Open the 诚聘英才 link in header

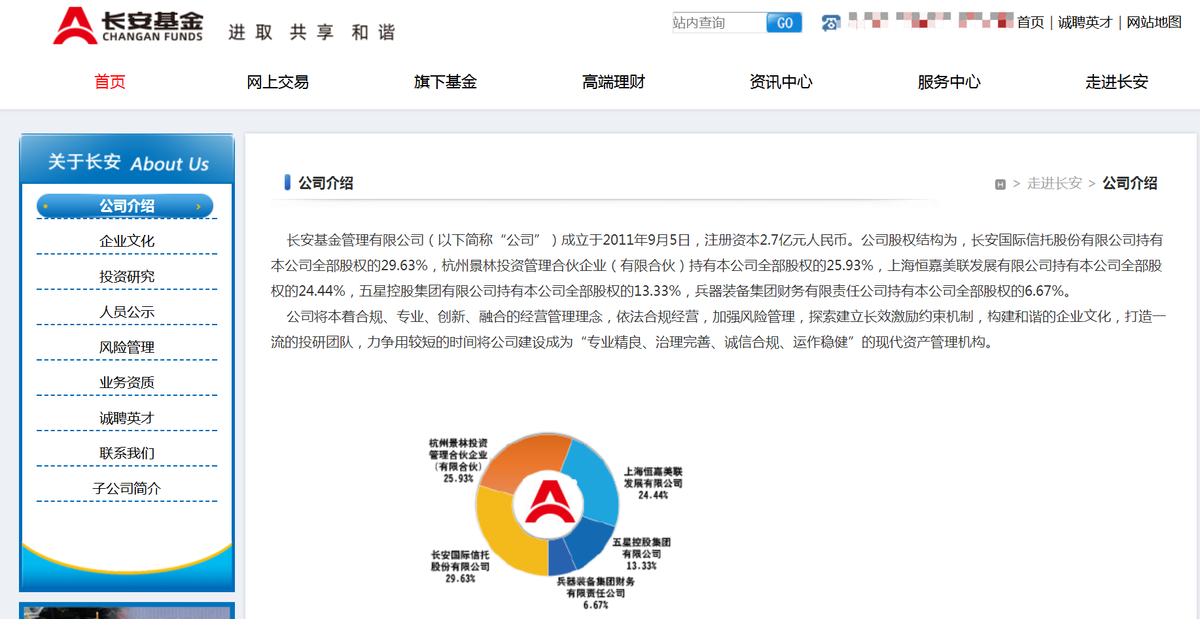pos(1085,22)
